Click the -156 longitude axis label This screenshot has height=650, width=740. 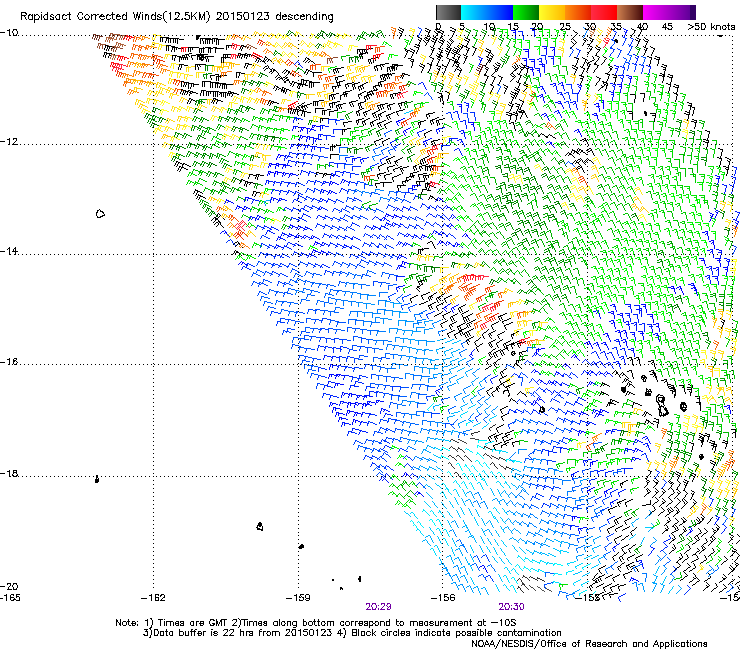(443, 598)
